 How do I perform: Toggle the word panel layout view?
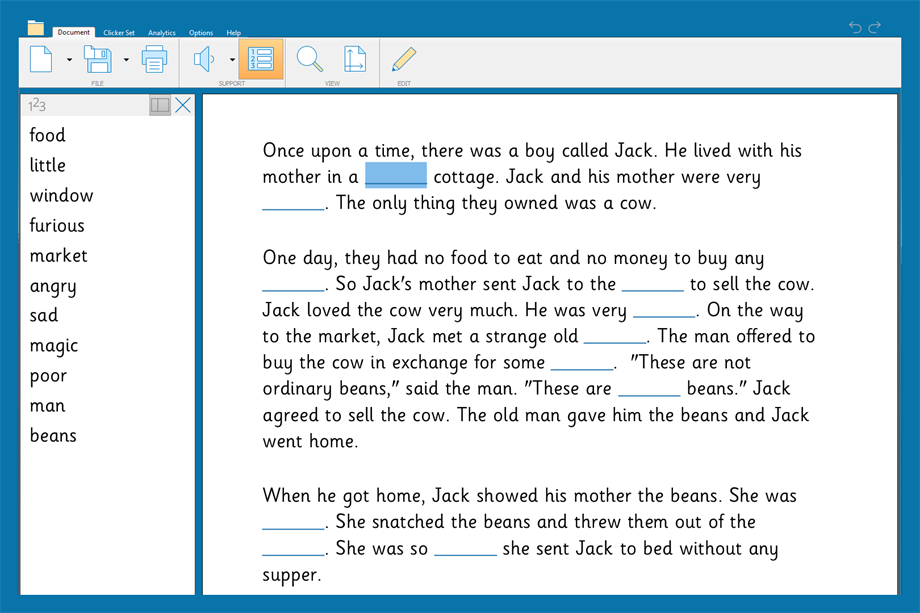tap(160, 105)
